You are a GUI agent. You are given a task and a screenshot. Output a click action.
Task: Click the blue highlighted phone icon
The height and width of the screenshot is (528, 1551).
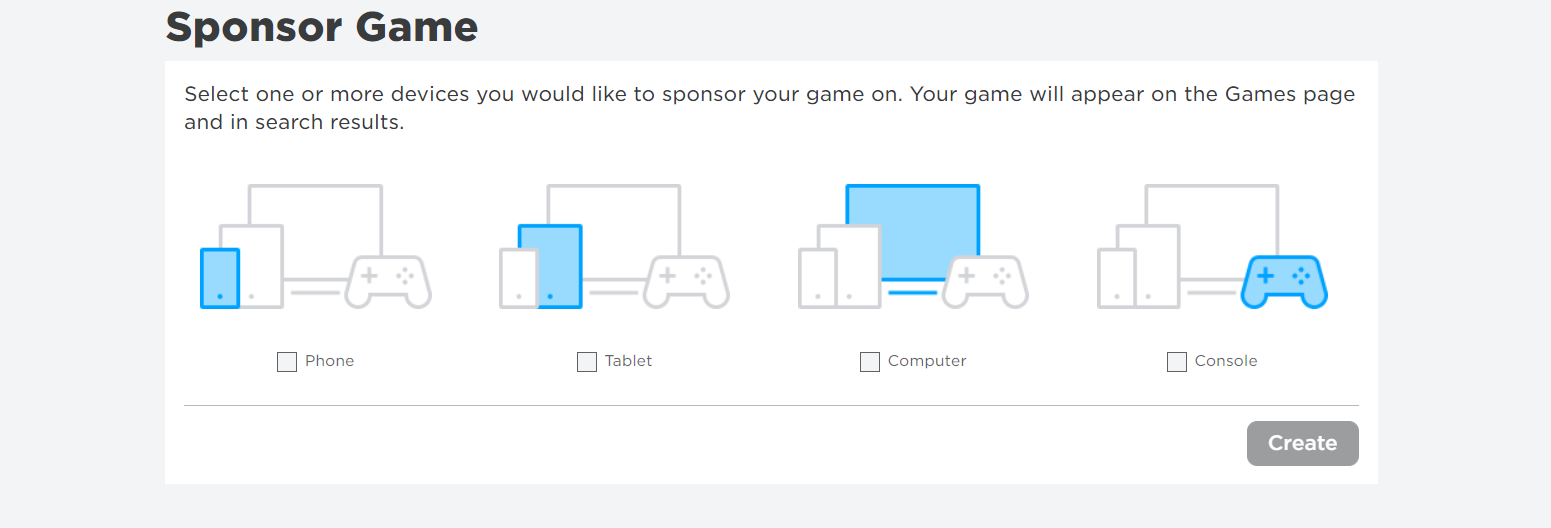pyautogui.click(x=220, y=278)
